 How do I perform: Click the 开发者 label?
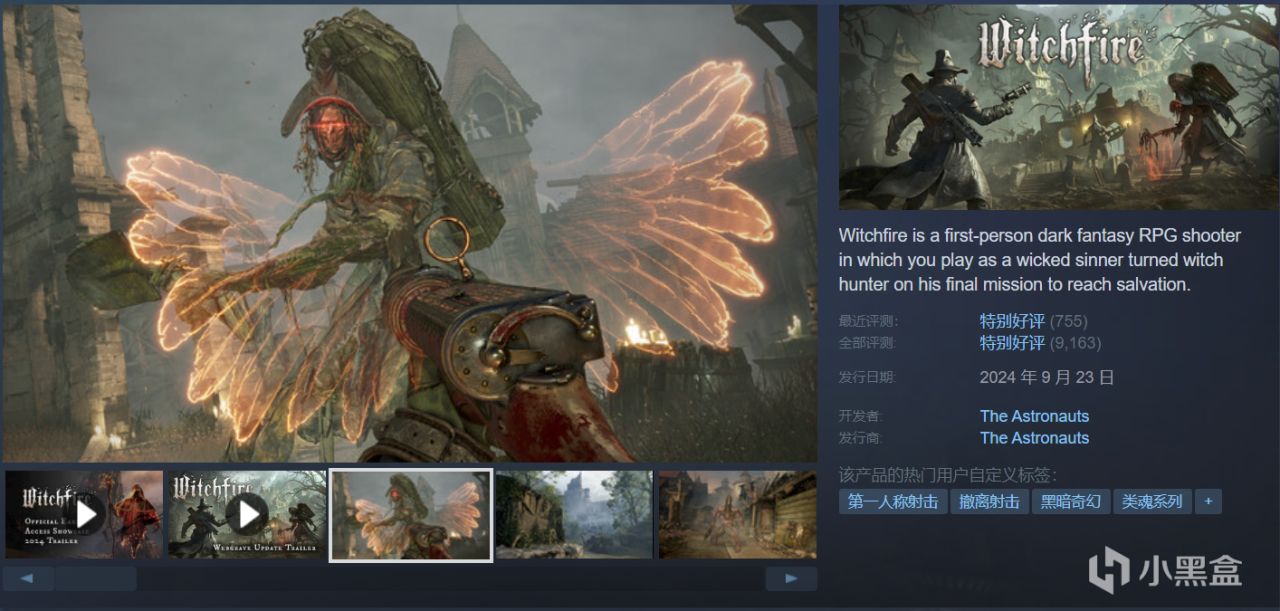pyautogui.click(x=861, y=416)
